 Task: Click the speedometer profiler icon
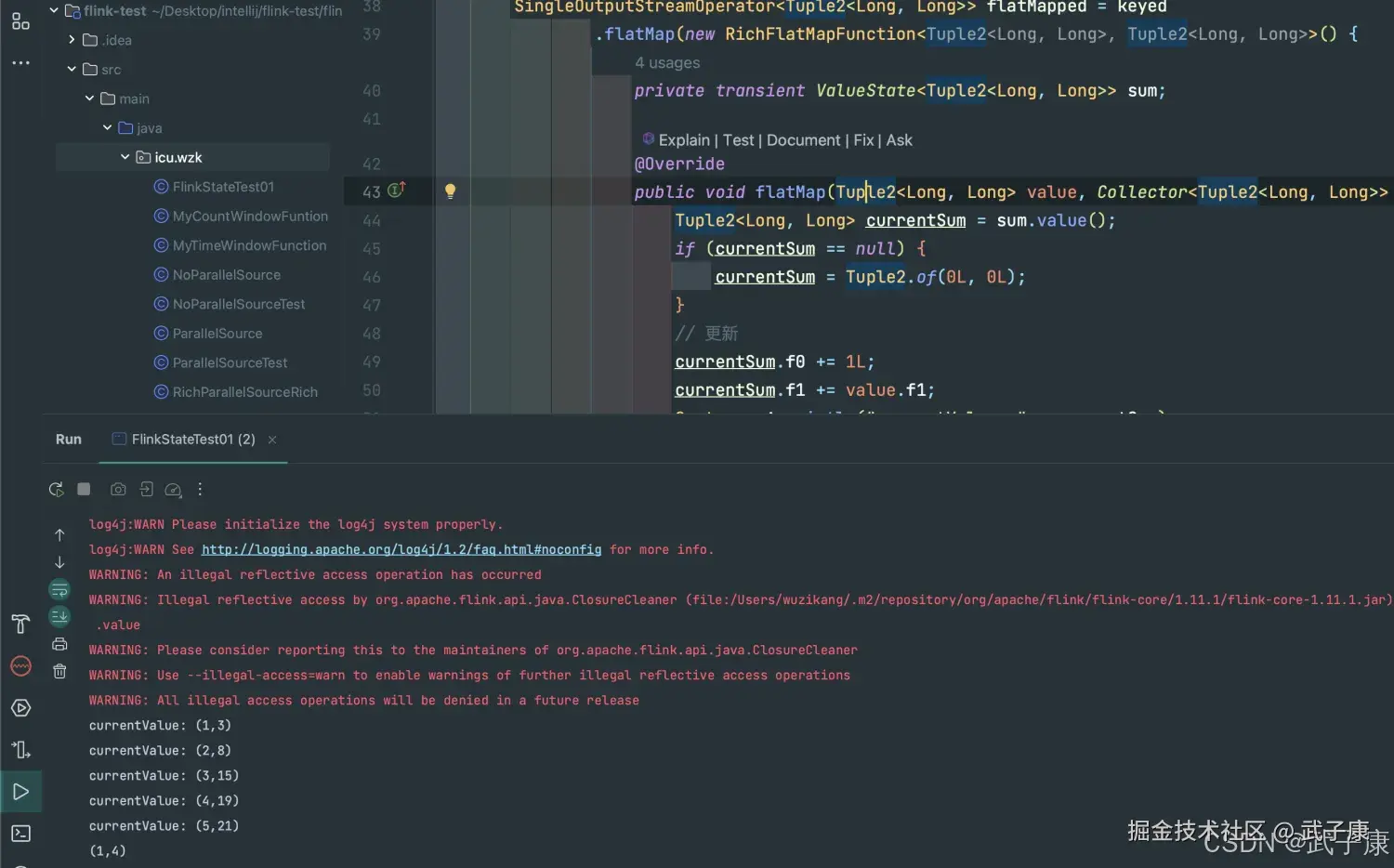173,490
